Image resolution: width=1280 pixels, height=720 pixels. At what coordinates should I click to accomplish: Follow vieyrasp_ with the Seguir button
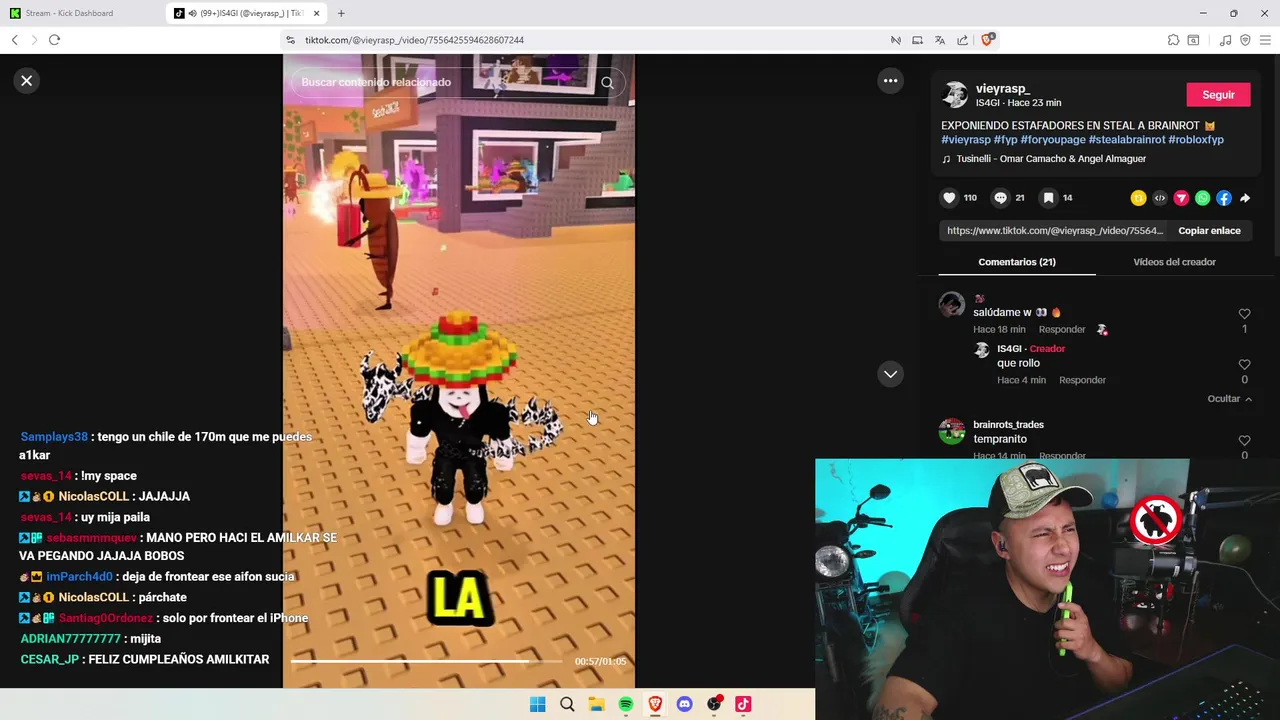[1218, 95]
